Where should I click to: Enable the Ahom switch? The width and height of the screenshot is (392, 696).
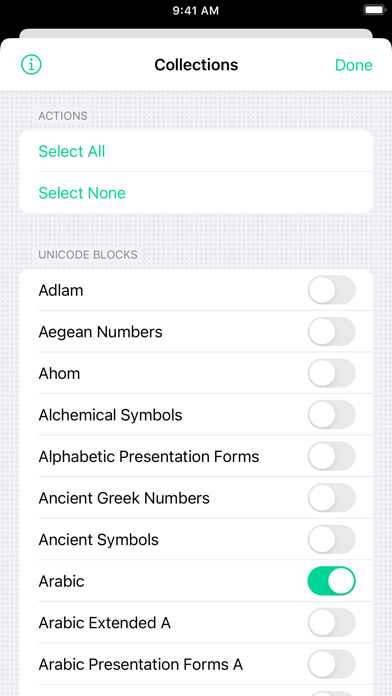[x=332, y=373]
